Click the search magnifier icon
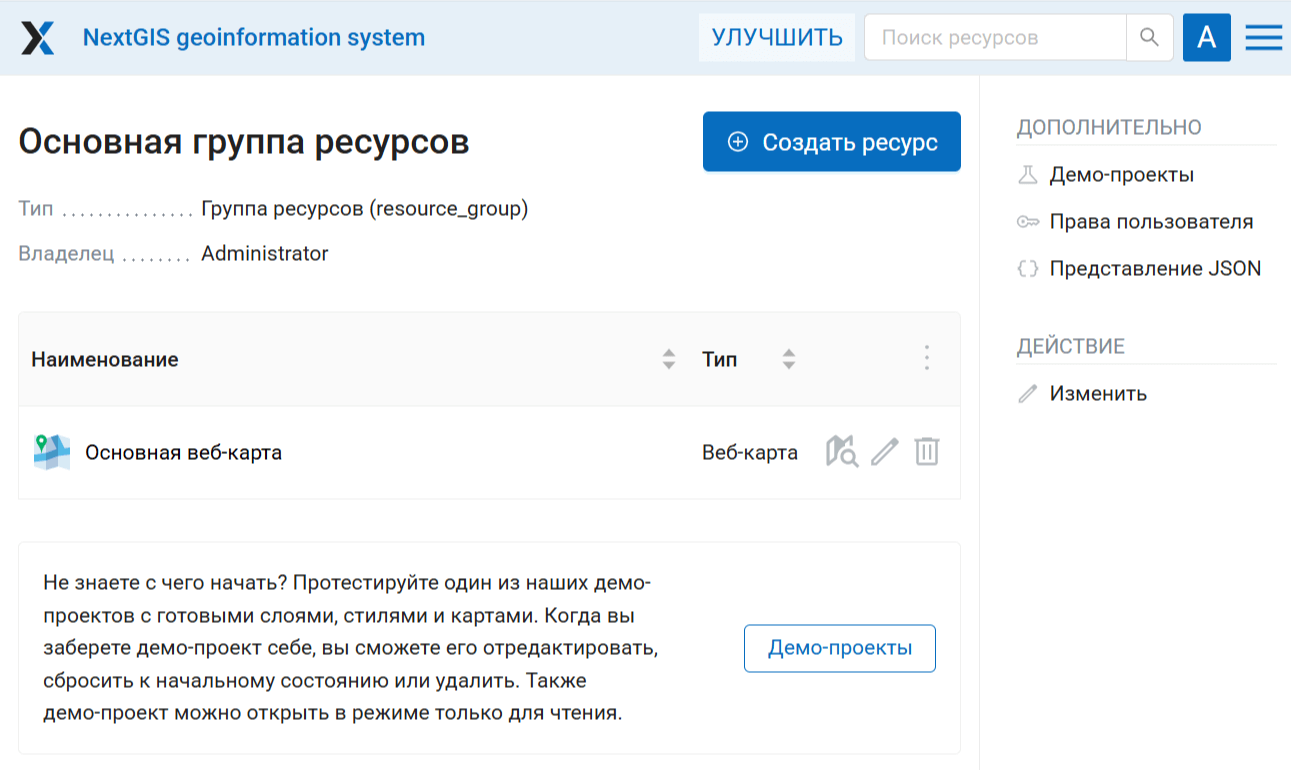The image size is (1291, 770). point(1149,38)
